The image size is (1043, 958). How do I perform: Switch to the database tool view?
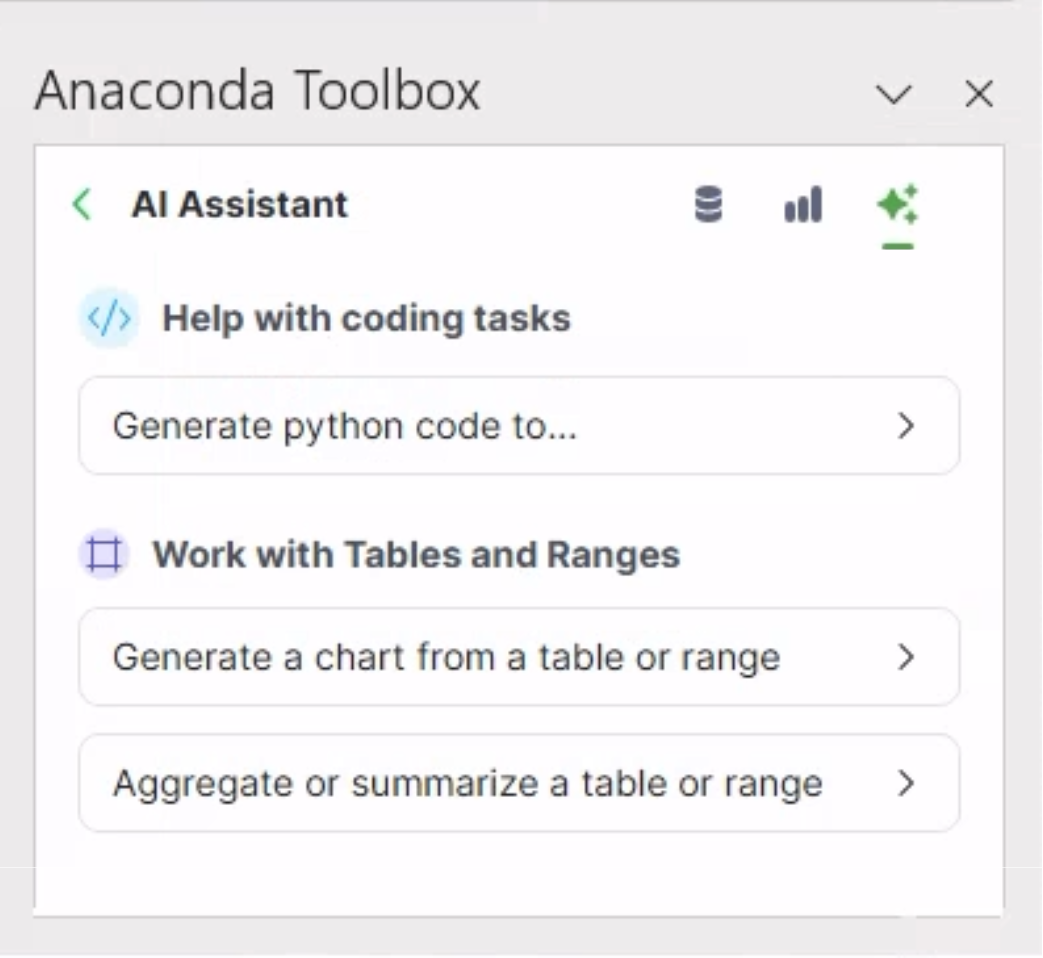tap(709, 204)
